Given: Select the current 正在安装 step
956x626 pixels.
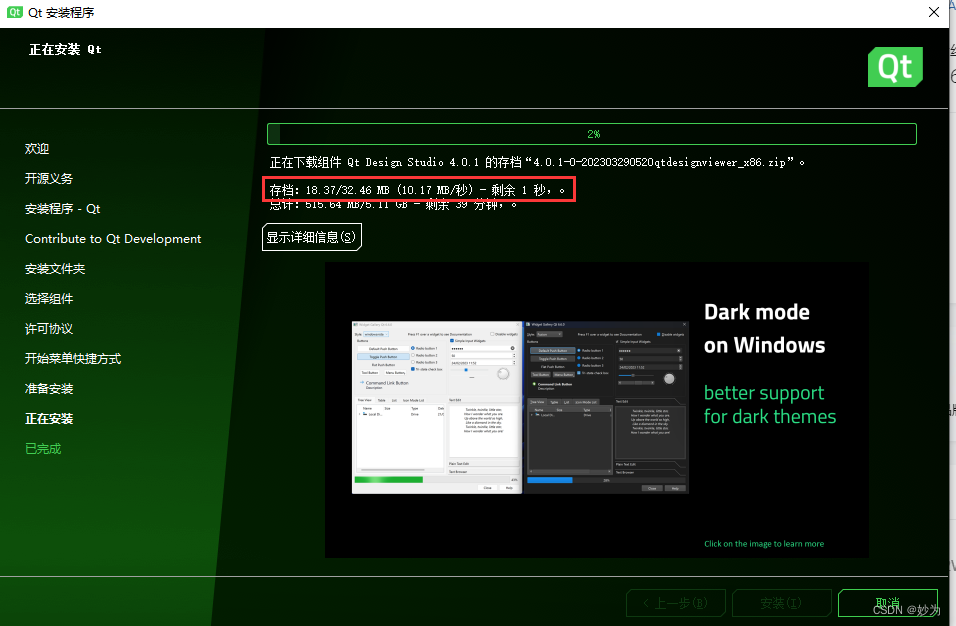Looking at the screenshot, I should point(49,419).
